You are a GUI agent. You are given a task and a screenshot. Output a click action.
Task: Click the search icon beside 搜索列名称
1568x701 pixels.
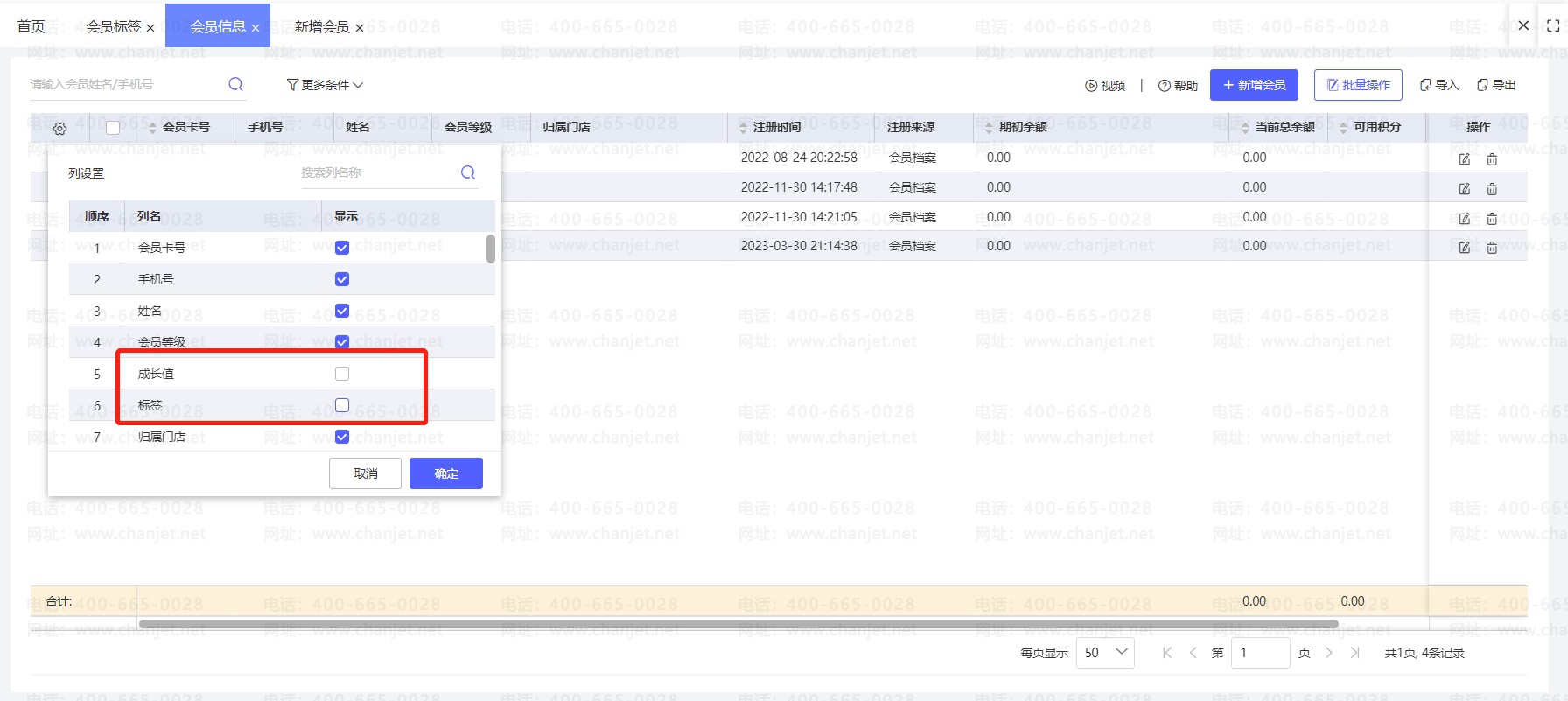468,172
